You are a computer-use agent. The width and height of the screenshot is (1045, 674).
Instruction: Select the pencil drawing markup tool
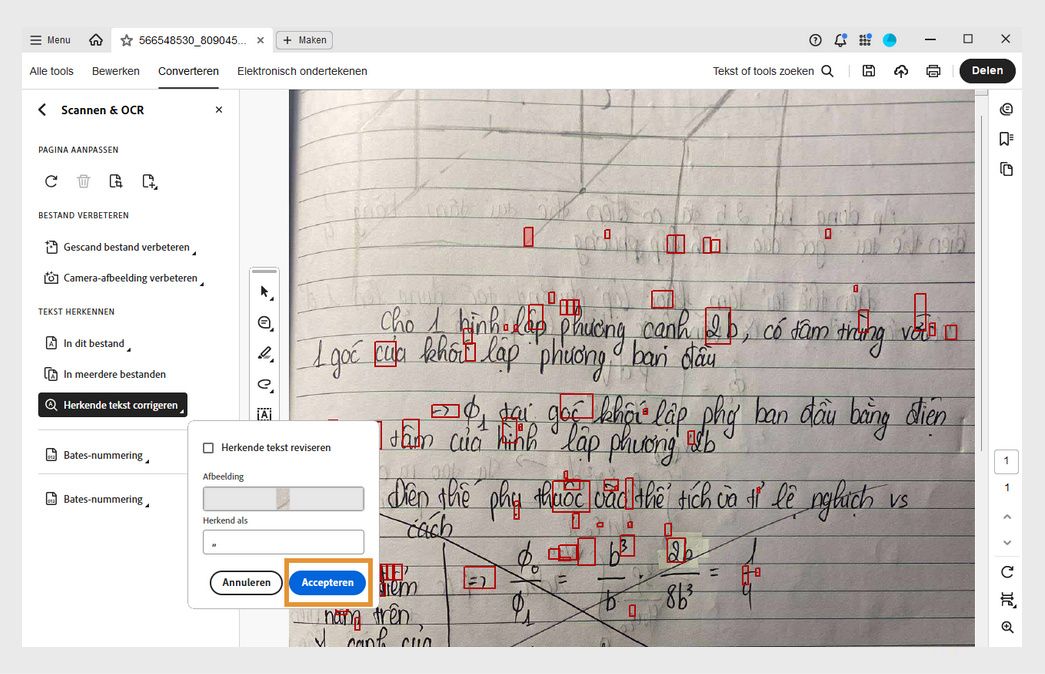coord(264,352)
